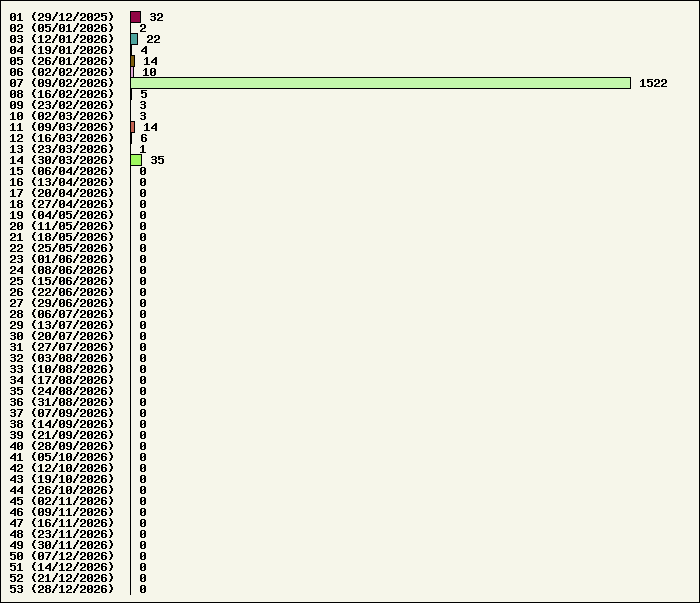Click the value 32 beside week 01
The height and width of the screenshot is (603, 700).
click(x=156, y=17)
